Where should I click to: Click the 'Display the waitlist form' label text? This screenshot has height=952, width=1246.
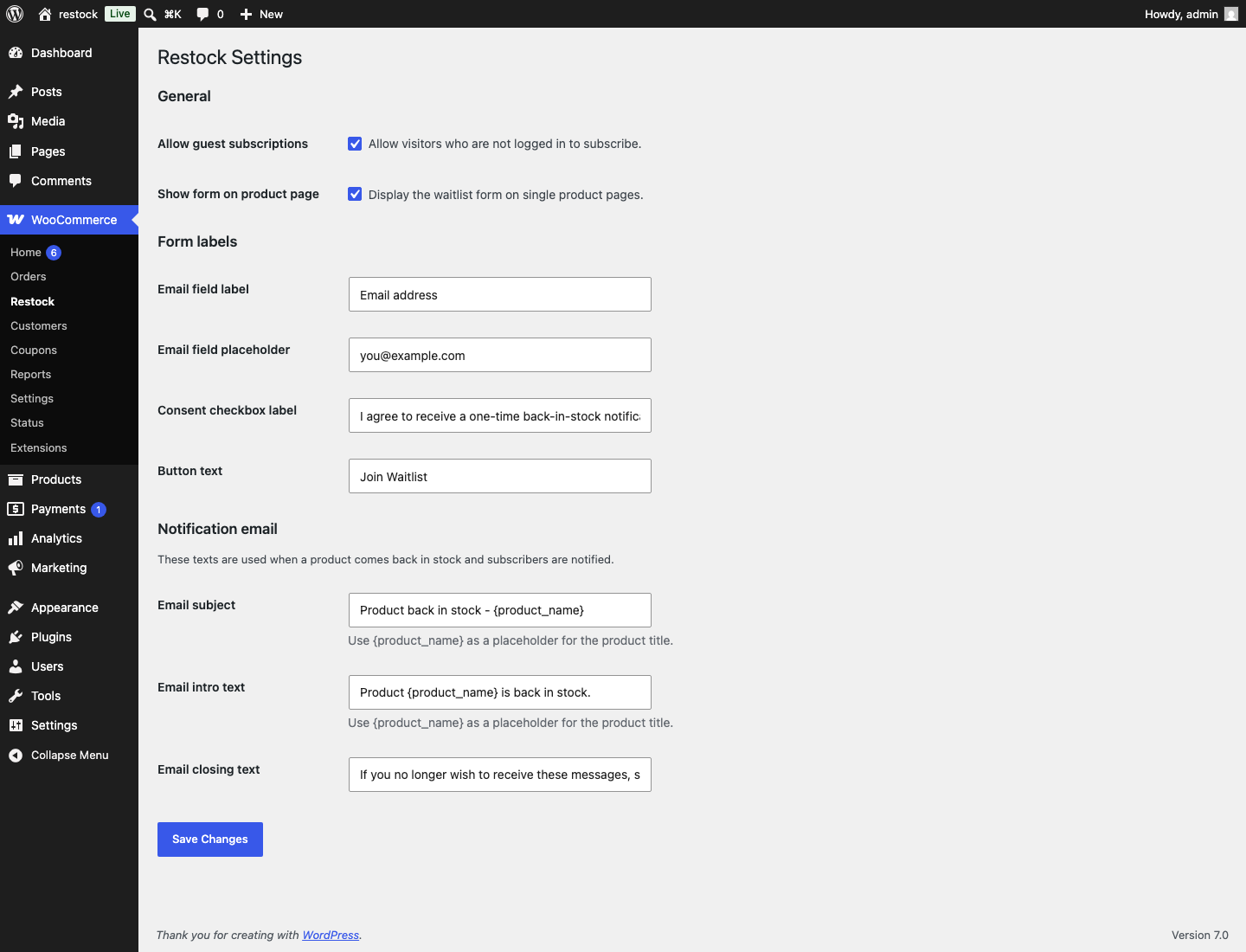point(505,195)
